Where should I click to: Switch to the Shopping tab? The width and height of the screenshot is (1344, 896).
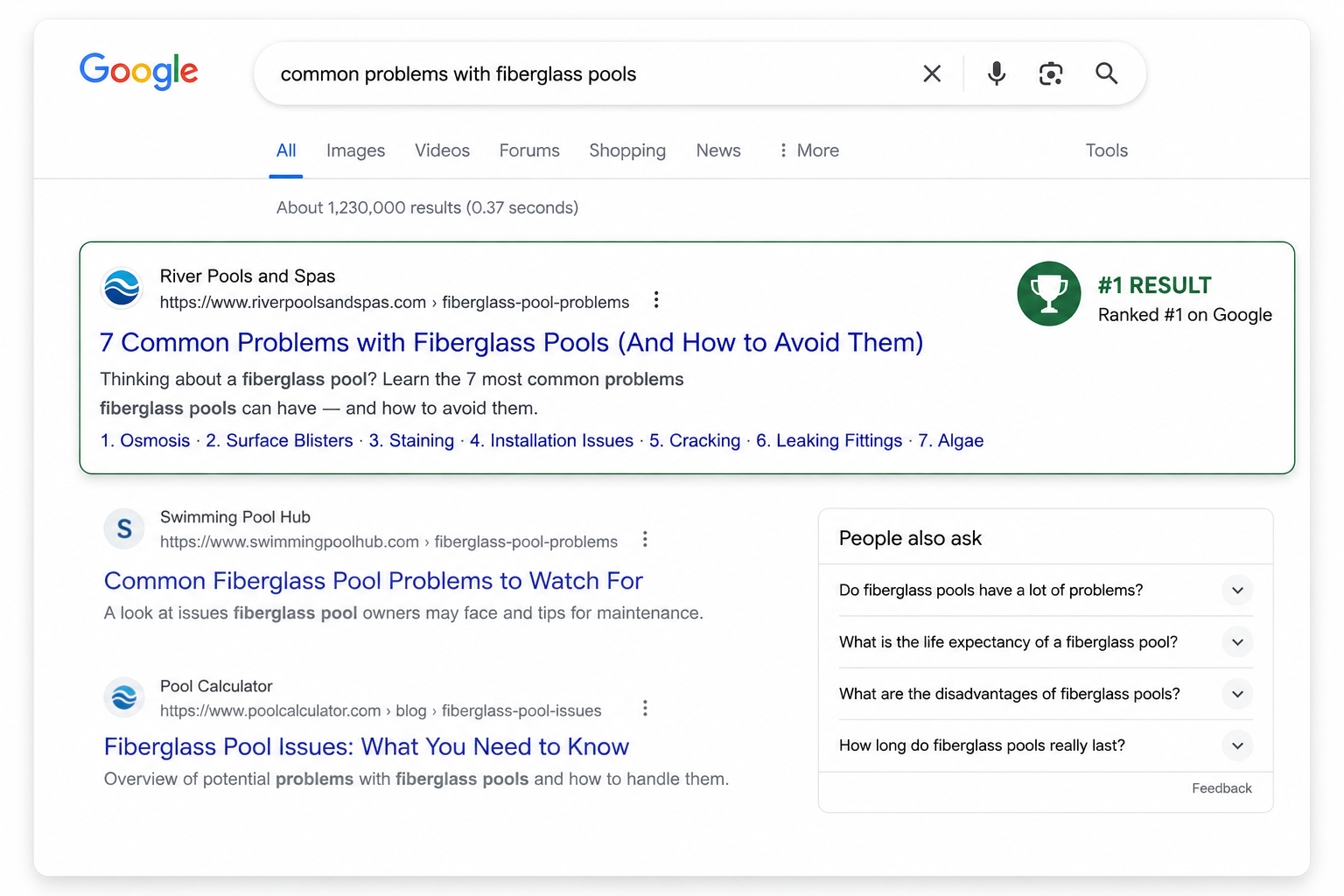coord(627,150)
